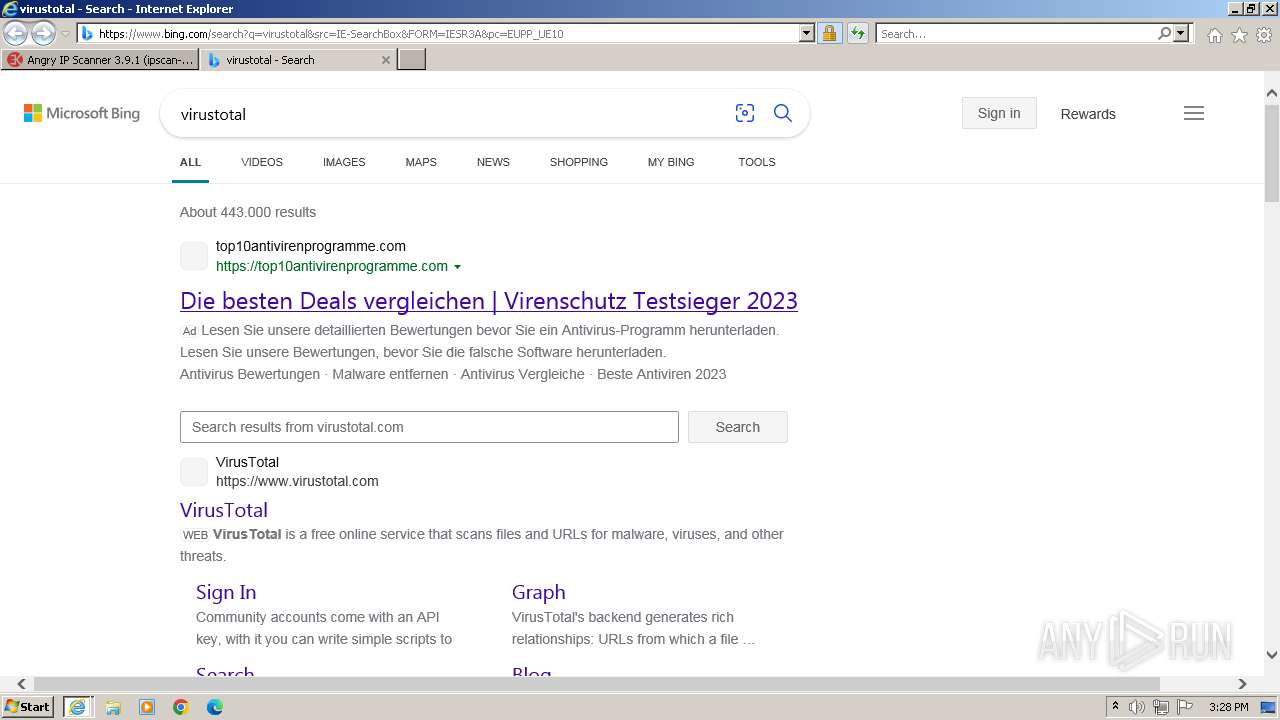Open the Die besten Deals vergleichen ad link

pos(489,301)
